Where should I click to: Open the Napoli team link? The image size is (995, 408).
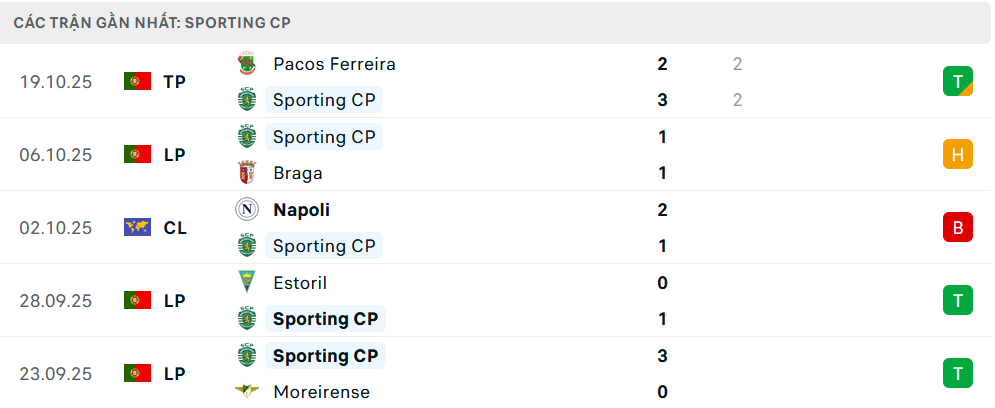pos(301,210)
